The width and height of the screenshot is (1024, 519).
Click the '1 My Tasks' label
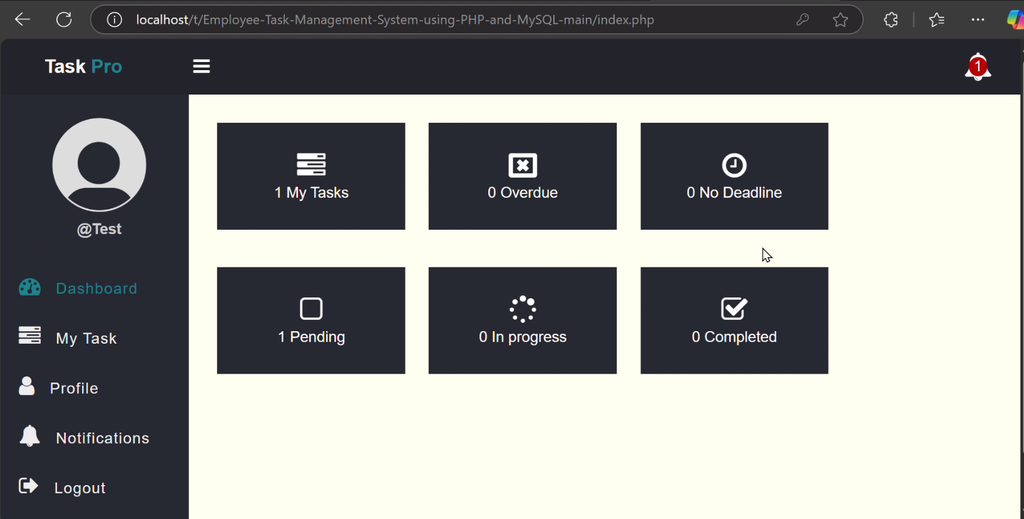[312, 193]
